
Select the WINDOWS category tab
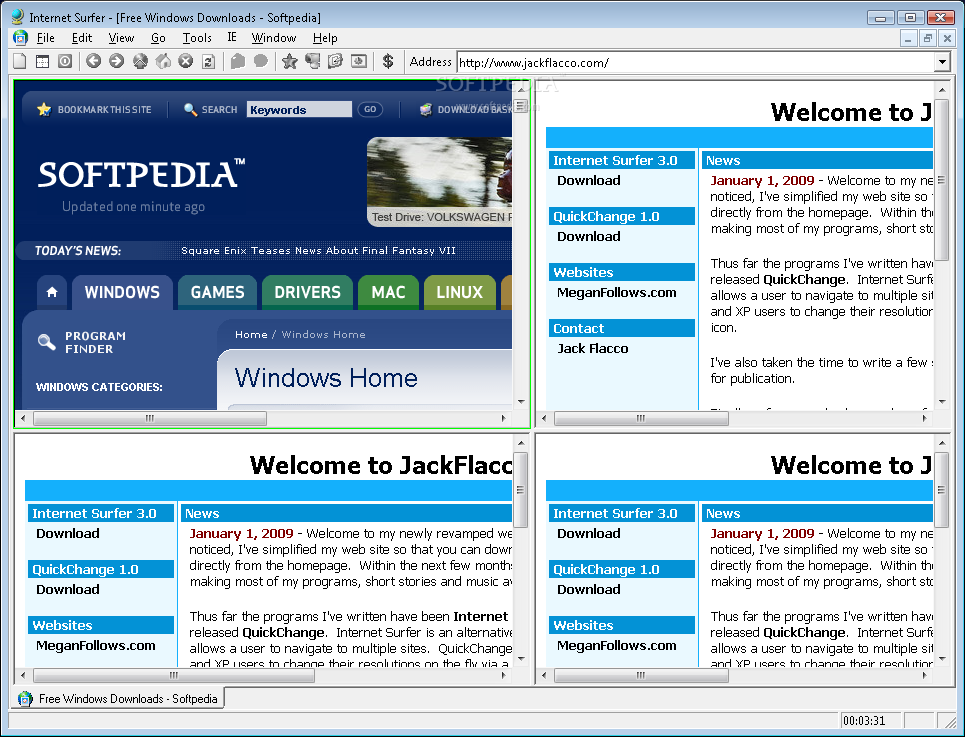122,292
